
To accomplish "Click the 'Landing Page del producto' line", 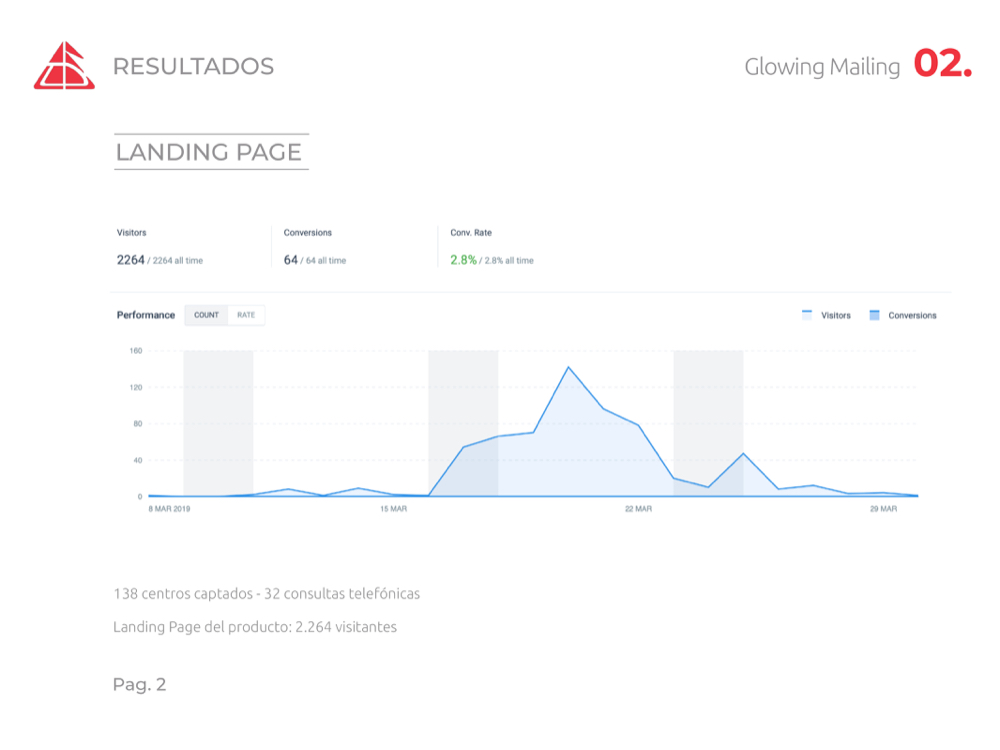I will point(255,627).
